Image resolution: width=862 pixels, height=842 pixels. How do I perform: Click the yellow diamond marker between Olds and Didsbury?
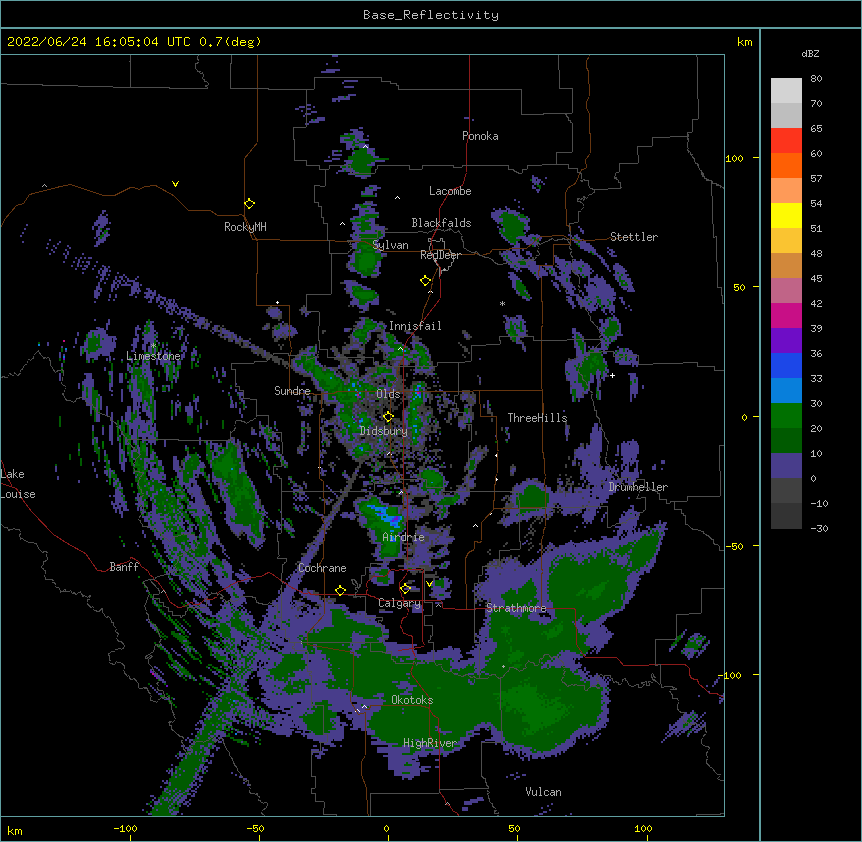(388, 416)
